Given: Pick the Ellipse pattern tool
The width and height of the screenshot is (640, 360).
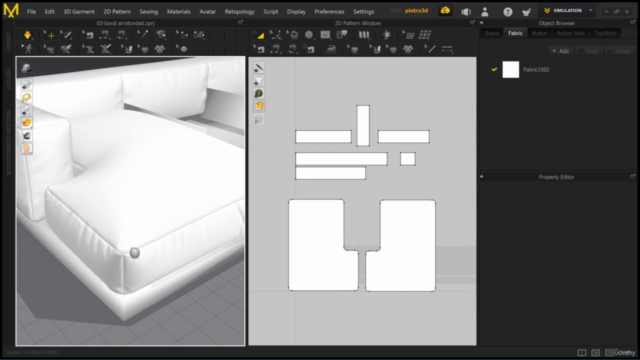Looking at the screenshot, I should (x=309, y=35).
